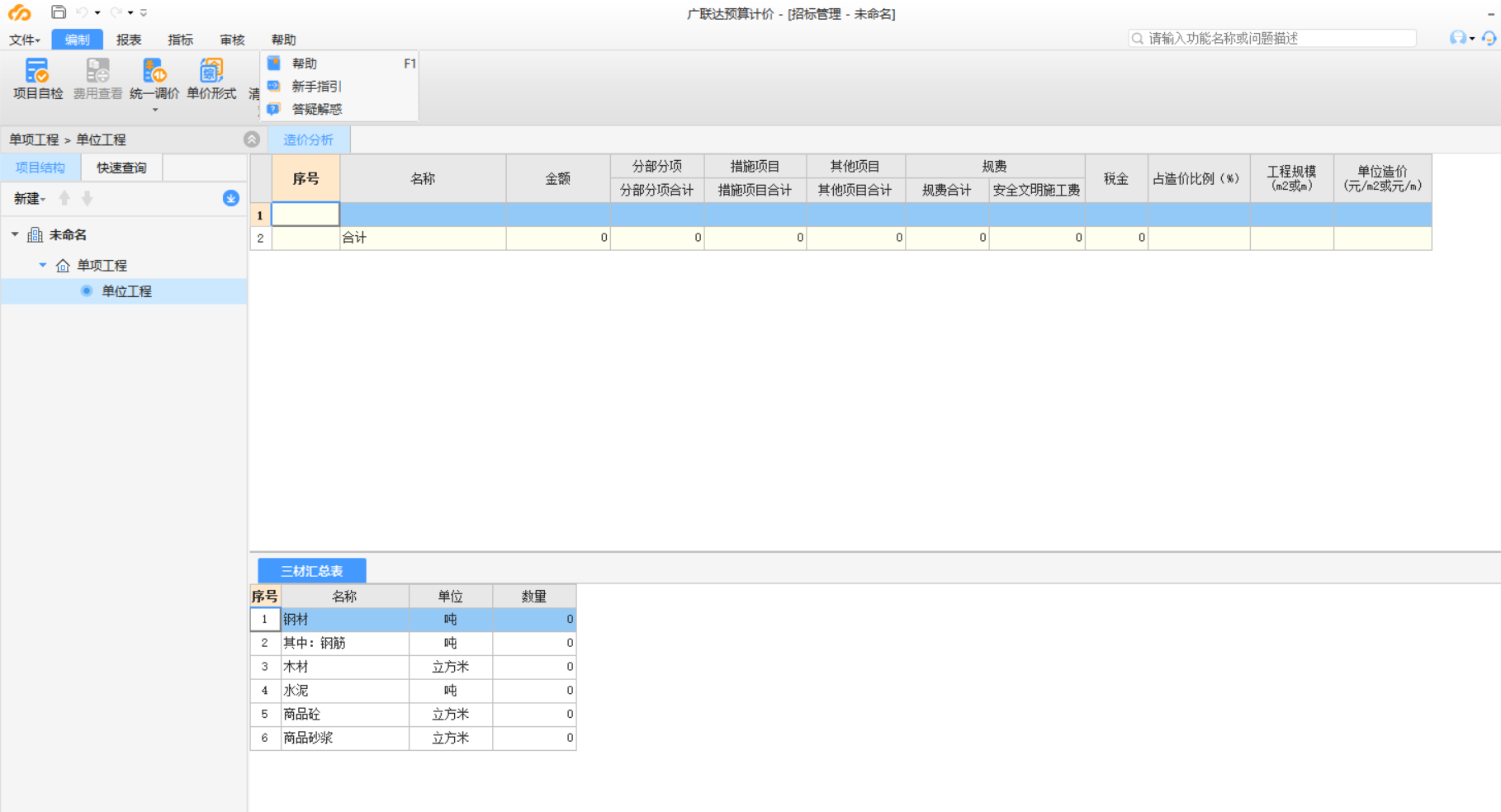
Task: Select the 水泥 row
Action: (413, 691)
